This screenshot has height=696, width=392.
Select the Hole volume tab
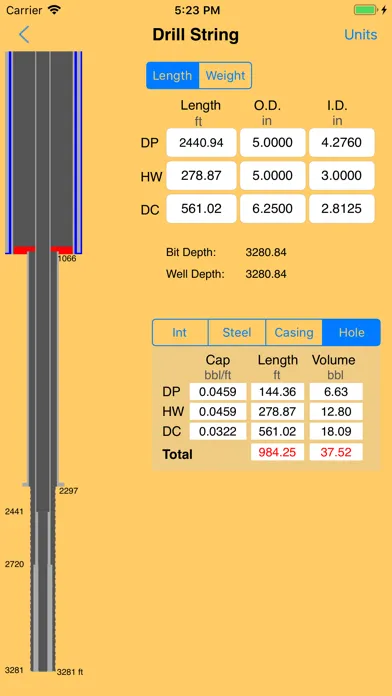point(352,332)
